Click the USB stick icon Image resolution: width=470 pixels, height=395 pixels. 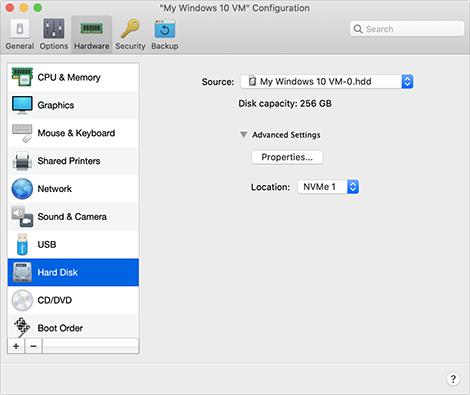[x=22, y=244]
